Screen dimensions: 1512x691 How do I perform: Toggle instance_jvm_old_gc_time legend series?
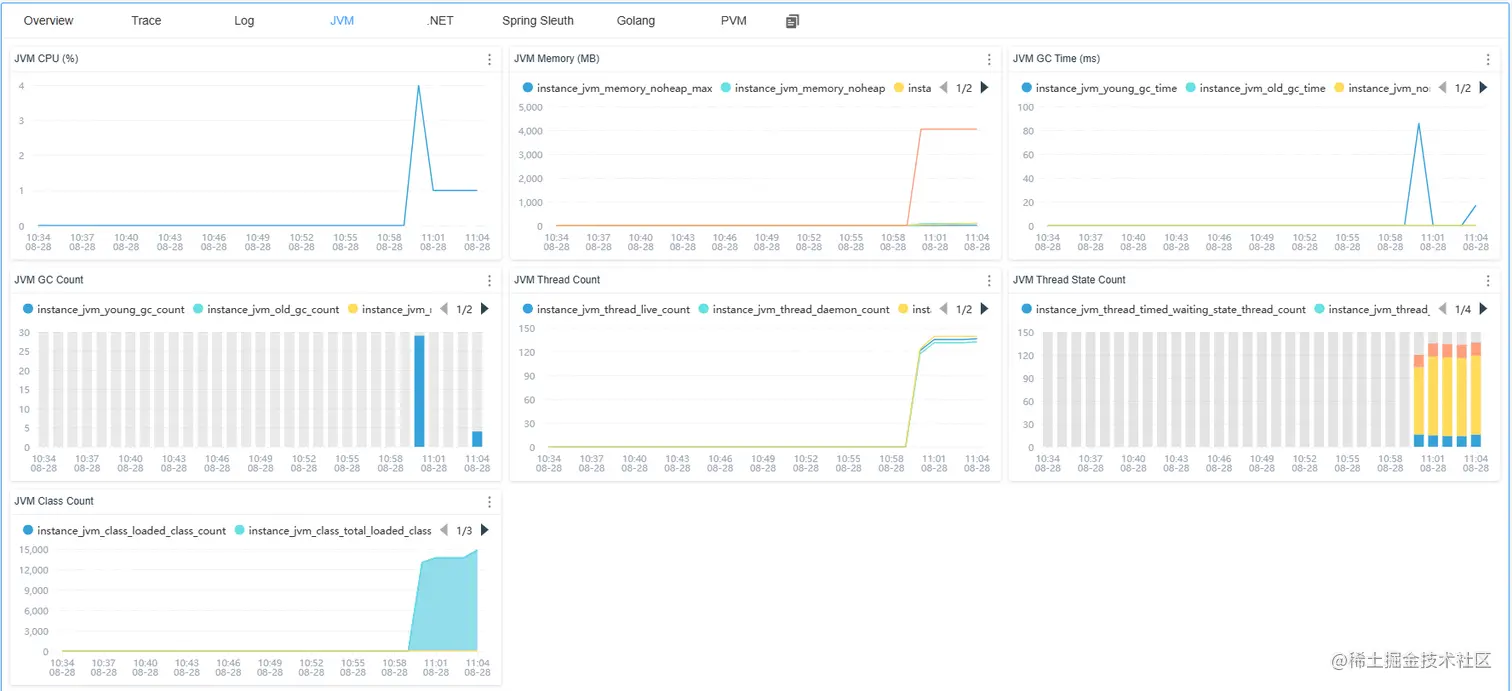pos(1255,88)
